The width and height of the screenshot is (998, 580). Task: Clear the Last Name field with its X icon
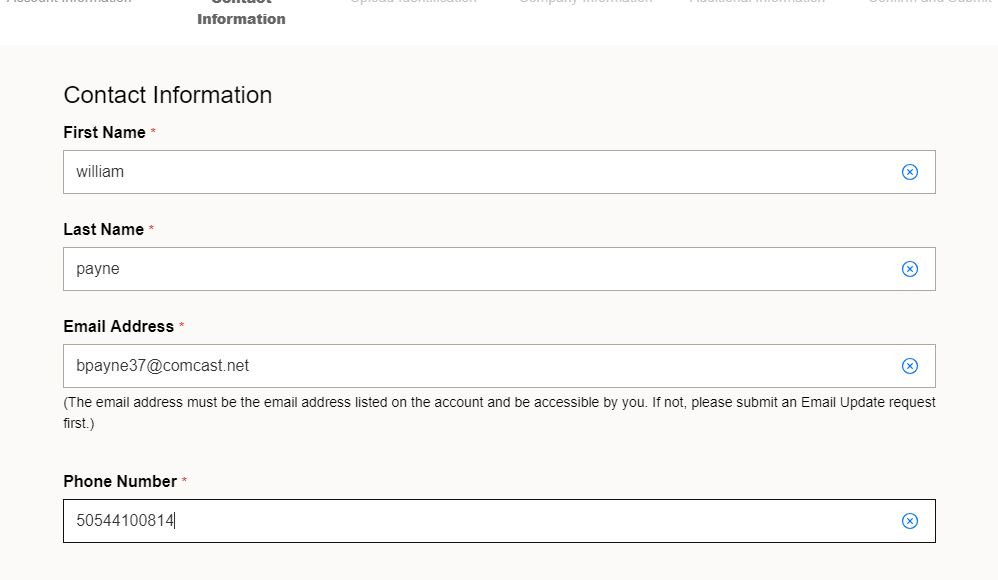click(x=910, y=269)
